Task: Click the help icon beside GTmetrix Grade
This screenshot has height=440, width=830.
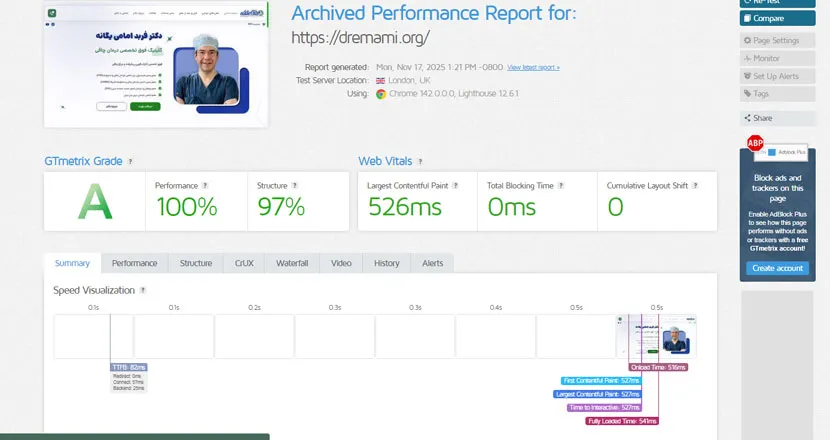Action: point(130,161)
